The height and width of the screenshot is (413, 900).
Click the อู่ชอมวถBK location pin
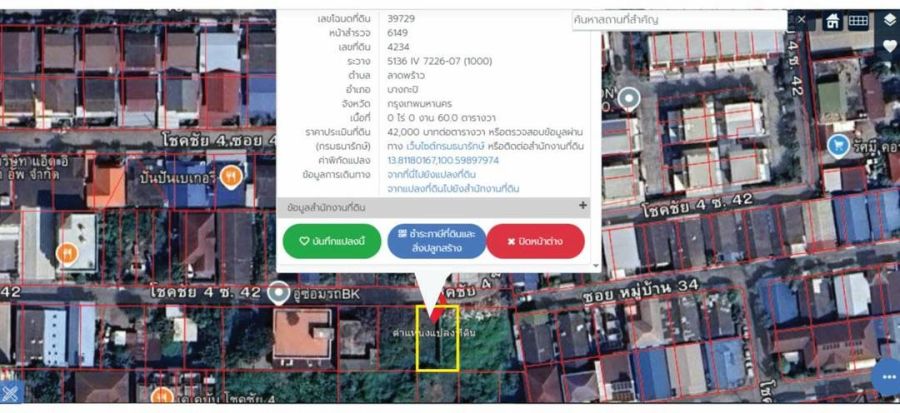pos(276,293)
